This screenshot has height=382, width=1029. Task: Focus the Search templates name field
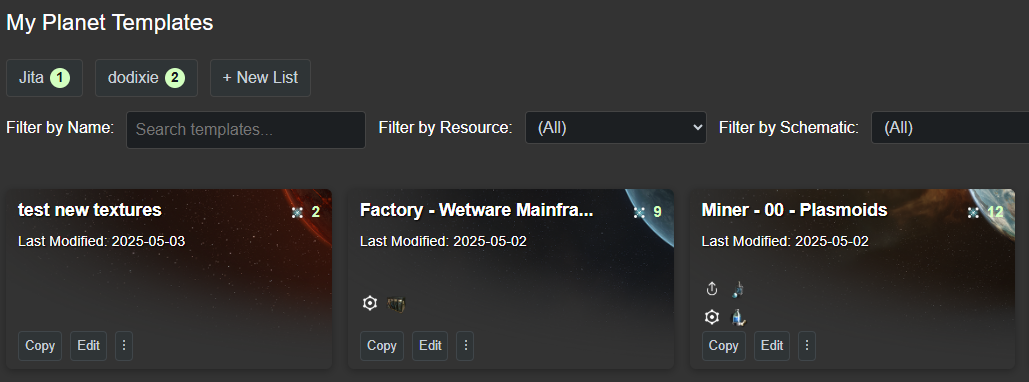click(x=245, y=129)
